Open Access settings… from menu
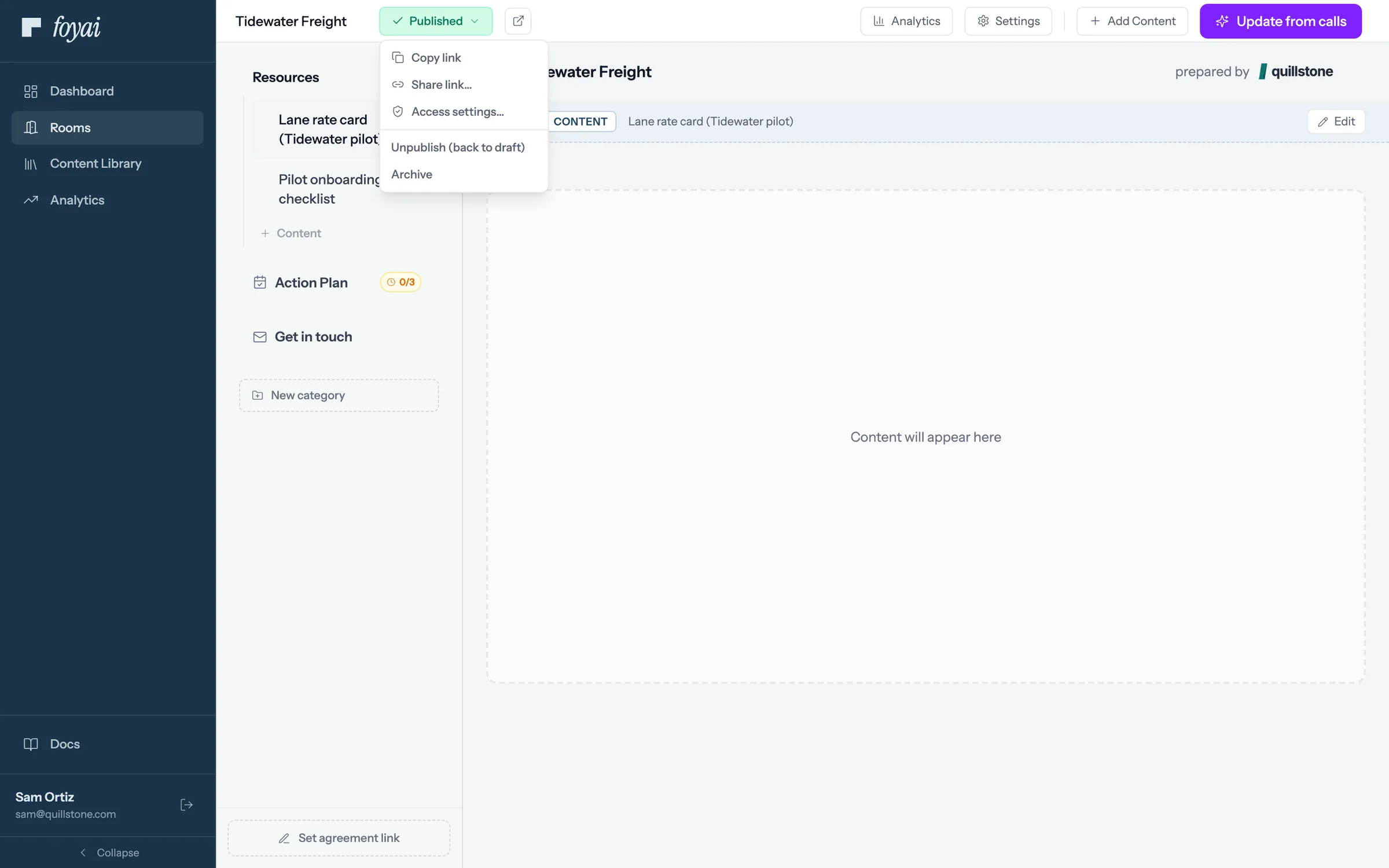 (x=464, y=112)
